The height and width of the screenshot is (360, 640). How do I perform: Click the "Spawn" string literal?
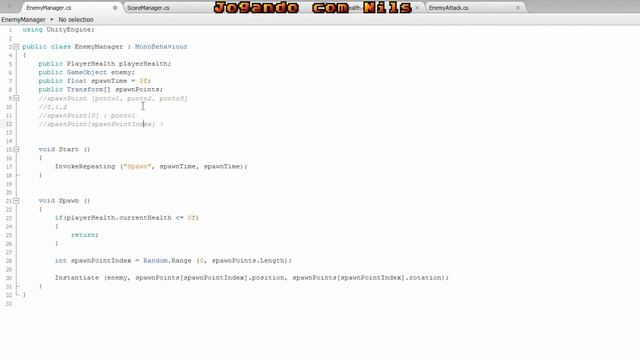(x=138, y=167)
